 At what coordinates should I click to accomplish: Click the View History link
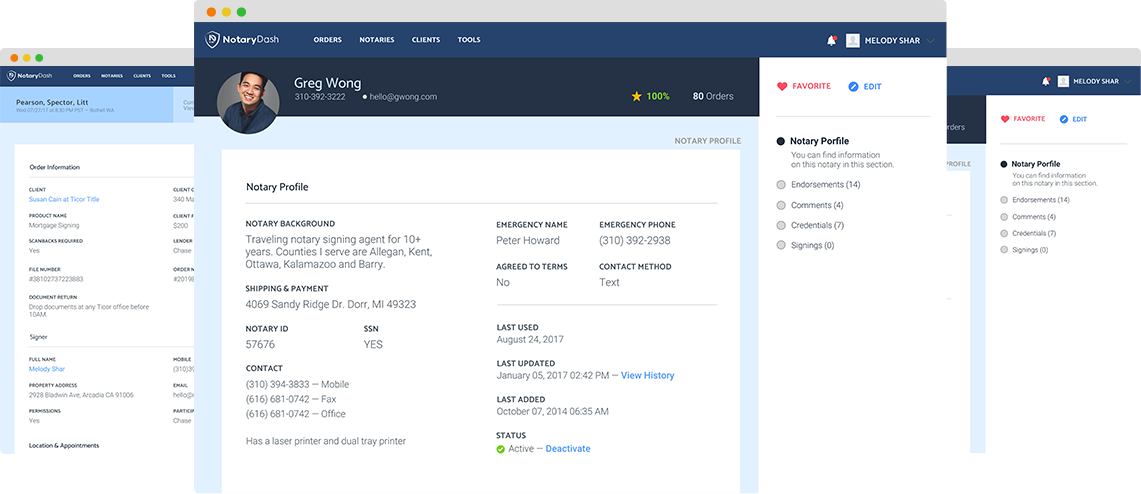click(x=647, y=376)
